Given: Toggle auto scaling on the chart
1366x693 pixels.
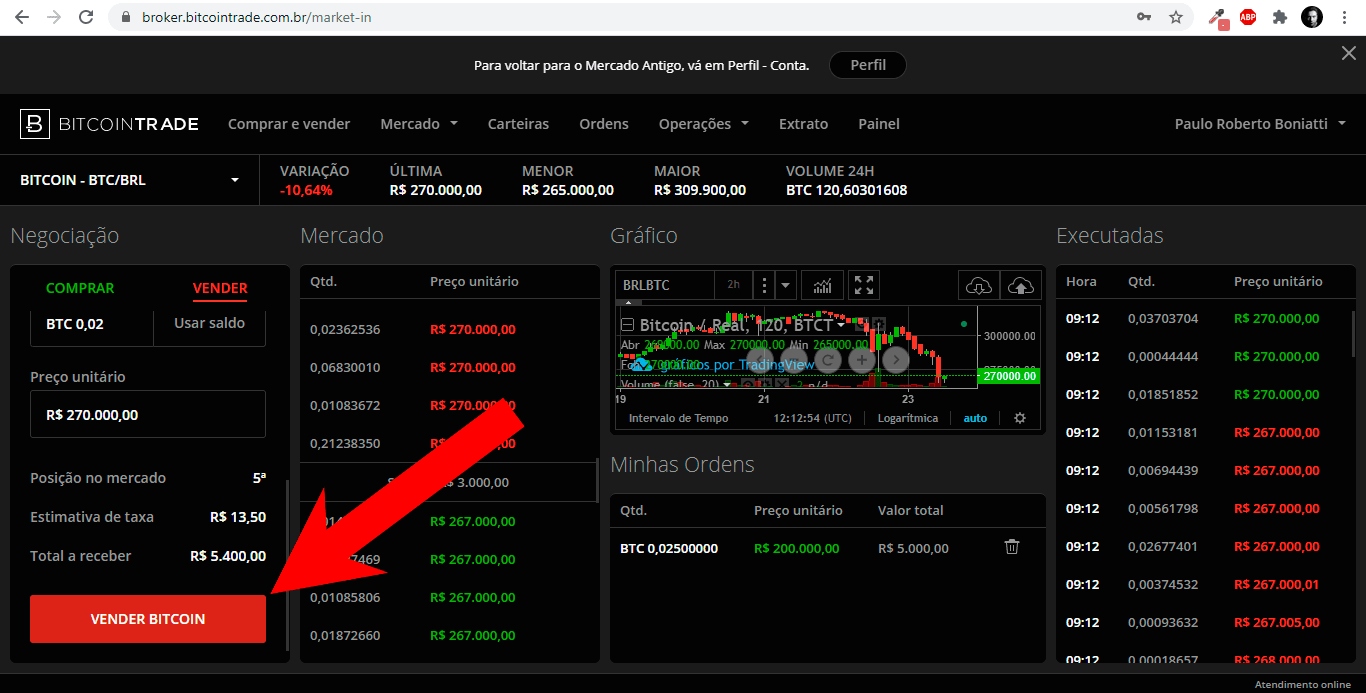Looking at the screenshot, I should (x=975, y=418).
